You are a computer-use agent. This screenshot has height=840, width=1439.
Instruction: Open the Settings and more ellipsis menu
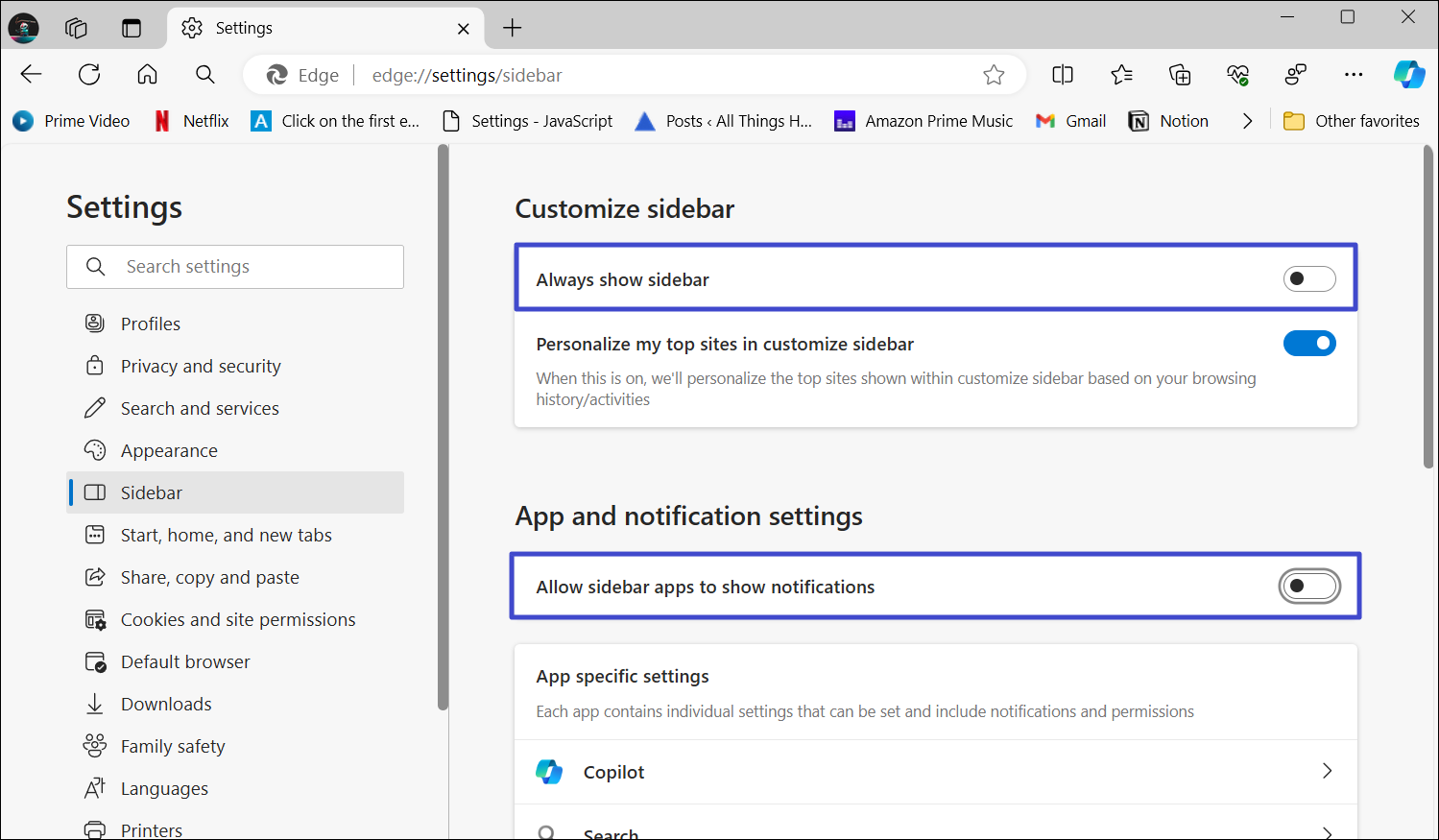1353,75
